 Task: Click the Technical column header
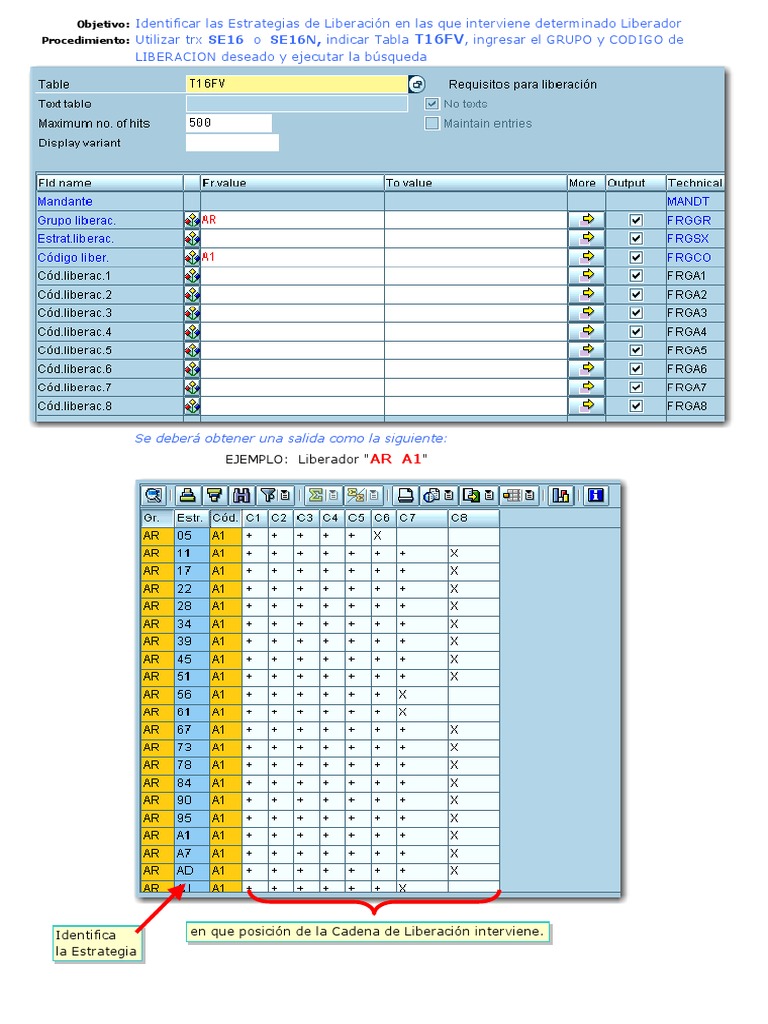pos(695,183)
